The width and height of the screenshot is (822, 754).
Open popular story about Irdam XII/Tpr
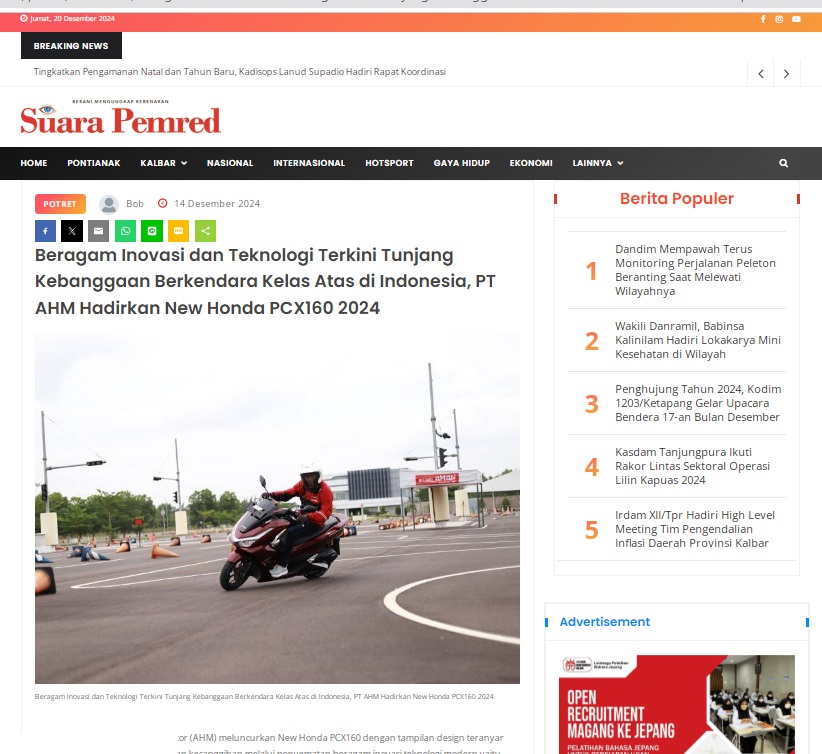click(x=695, y=529)
